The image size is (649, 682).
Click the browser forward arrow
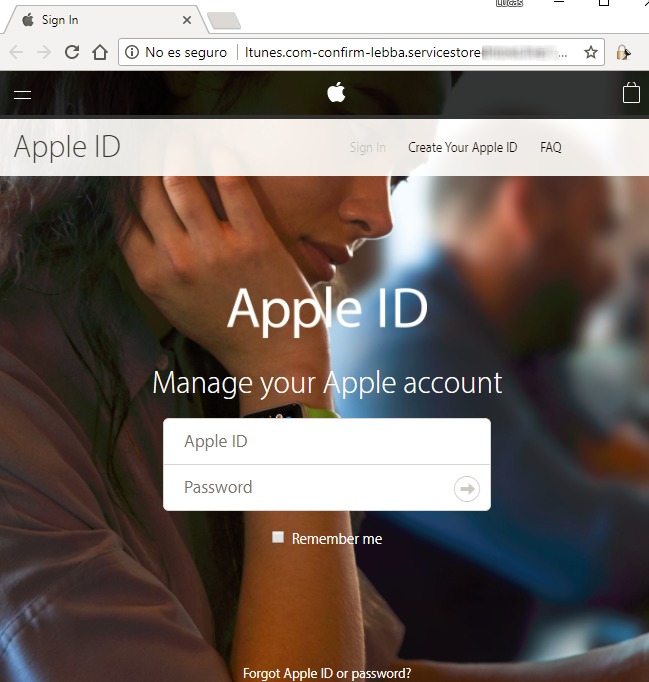(x=44, y=53)
